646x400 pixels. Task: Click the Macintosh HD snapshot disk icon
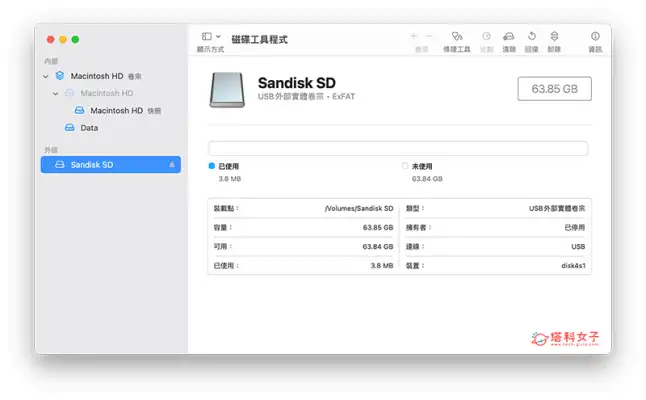click(80, 110)
